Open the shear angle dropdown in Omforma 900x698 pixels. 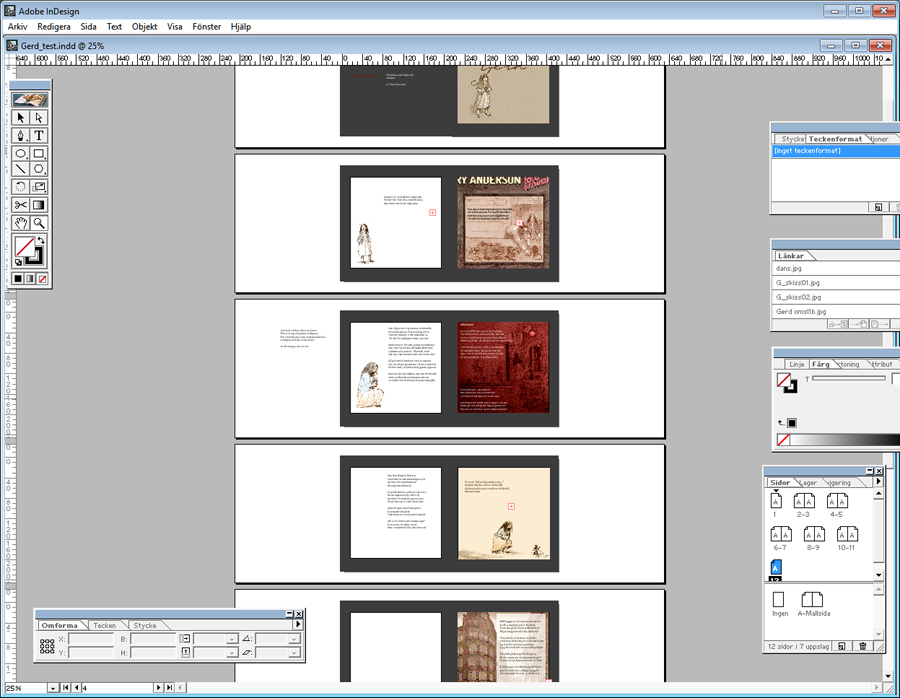[294, 653]
